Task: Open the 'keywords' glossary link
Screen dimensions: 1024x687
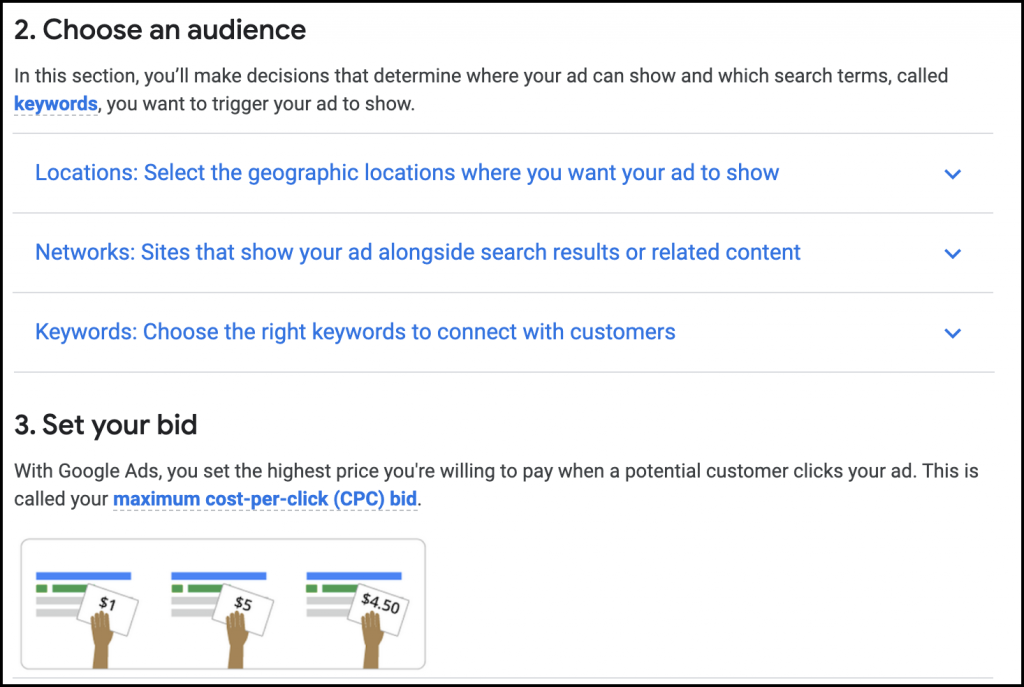Action: 56,104
